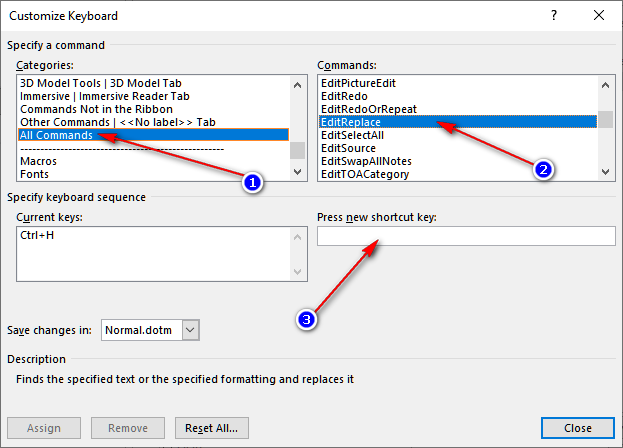
Task: Click Categories list scroll down arrow
Action: pyautogui.click(x=297, y=172)
